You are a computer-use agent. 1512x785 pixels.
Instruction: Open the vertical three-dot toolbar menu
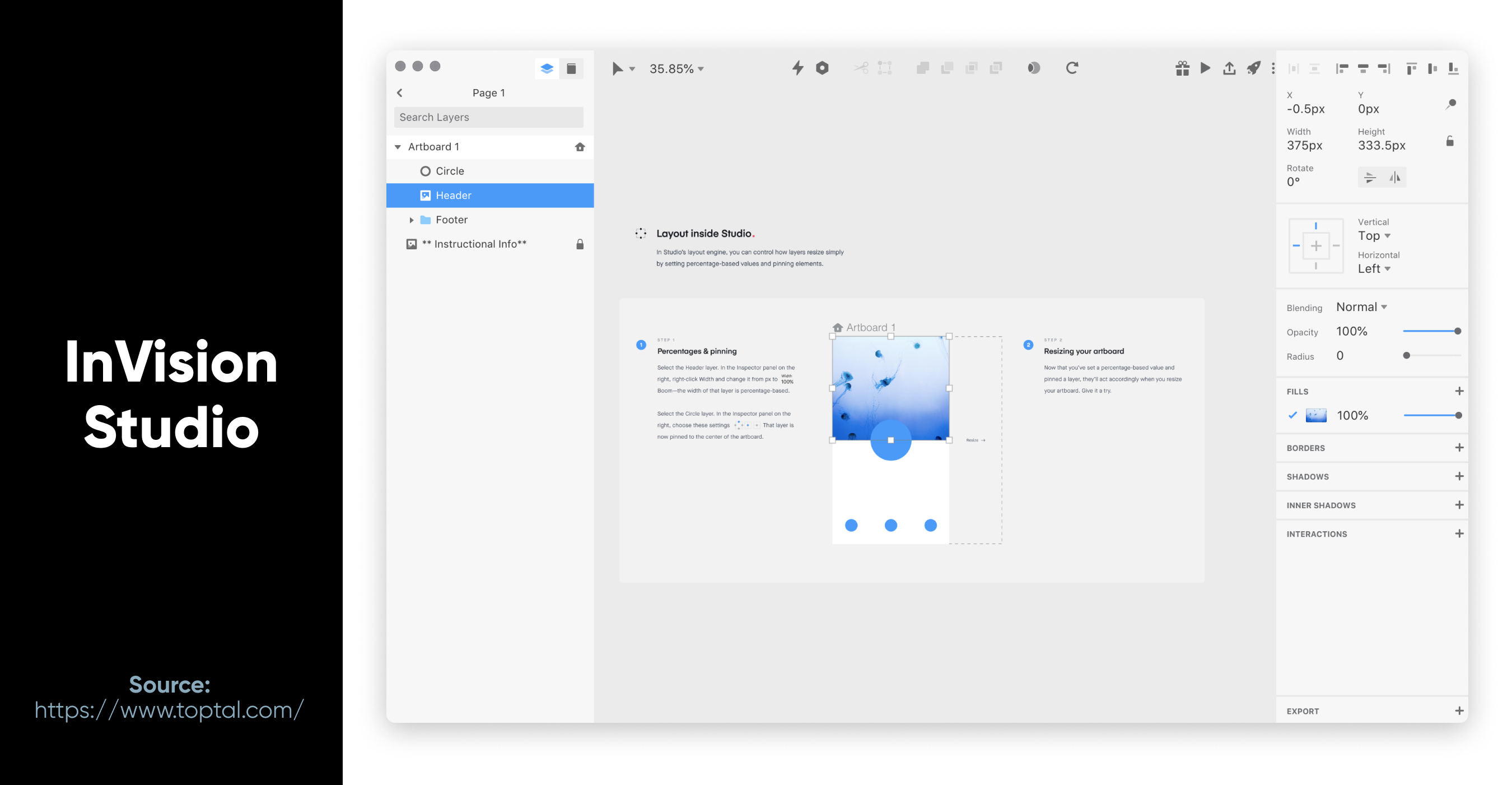[x=1272, y=68]
